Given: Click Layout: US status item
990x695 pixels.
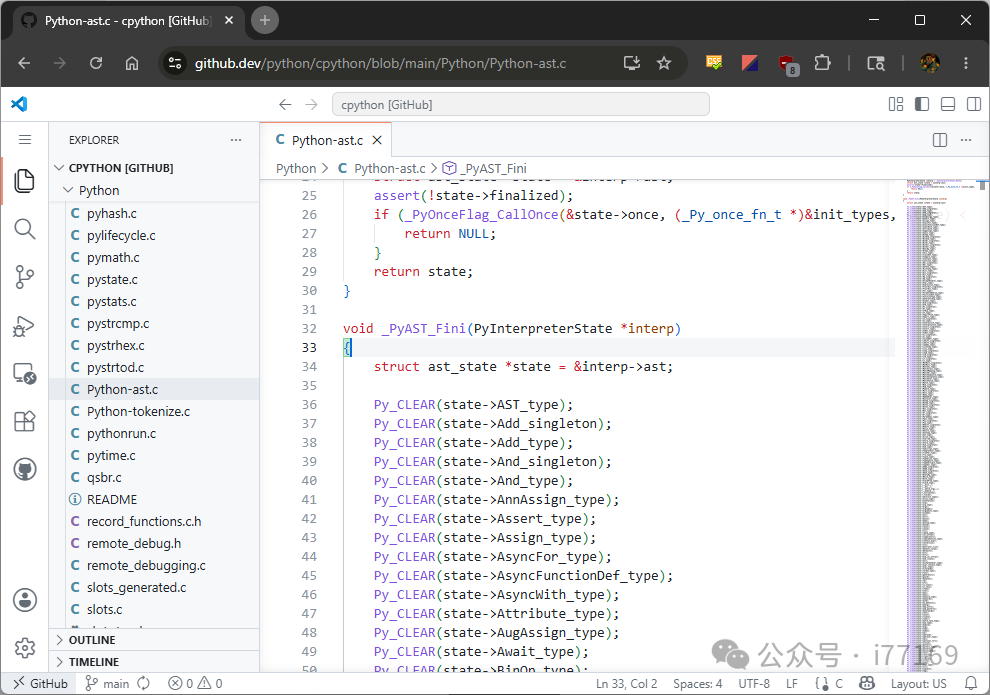Looking at the screenshot, I should [x=919, y=684].
